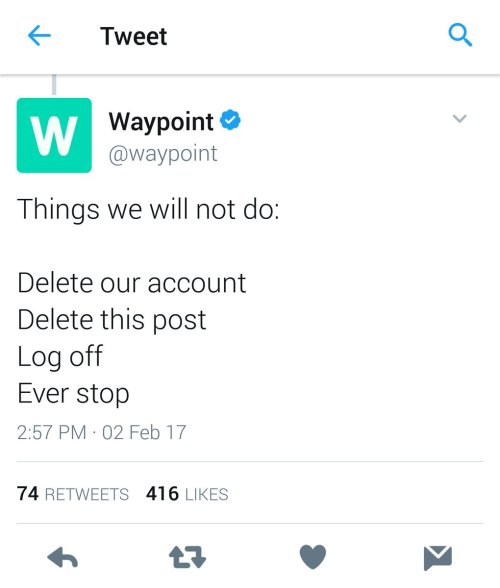
Task: View the 74 Retweets list
Action: [x=73, y=494]
